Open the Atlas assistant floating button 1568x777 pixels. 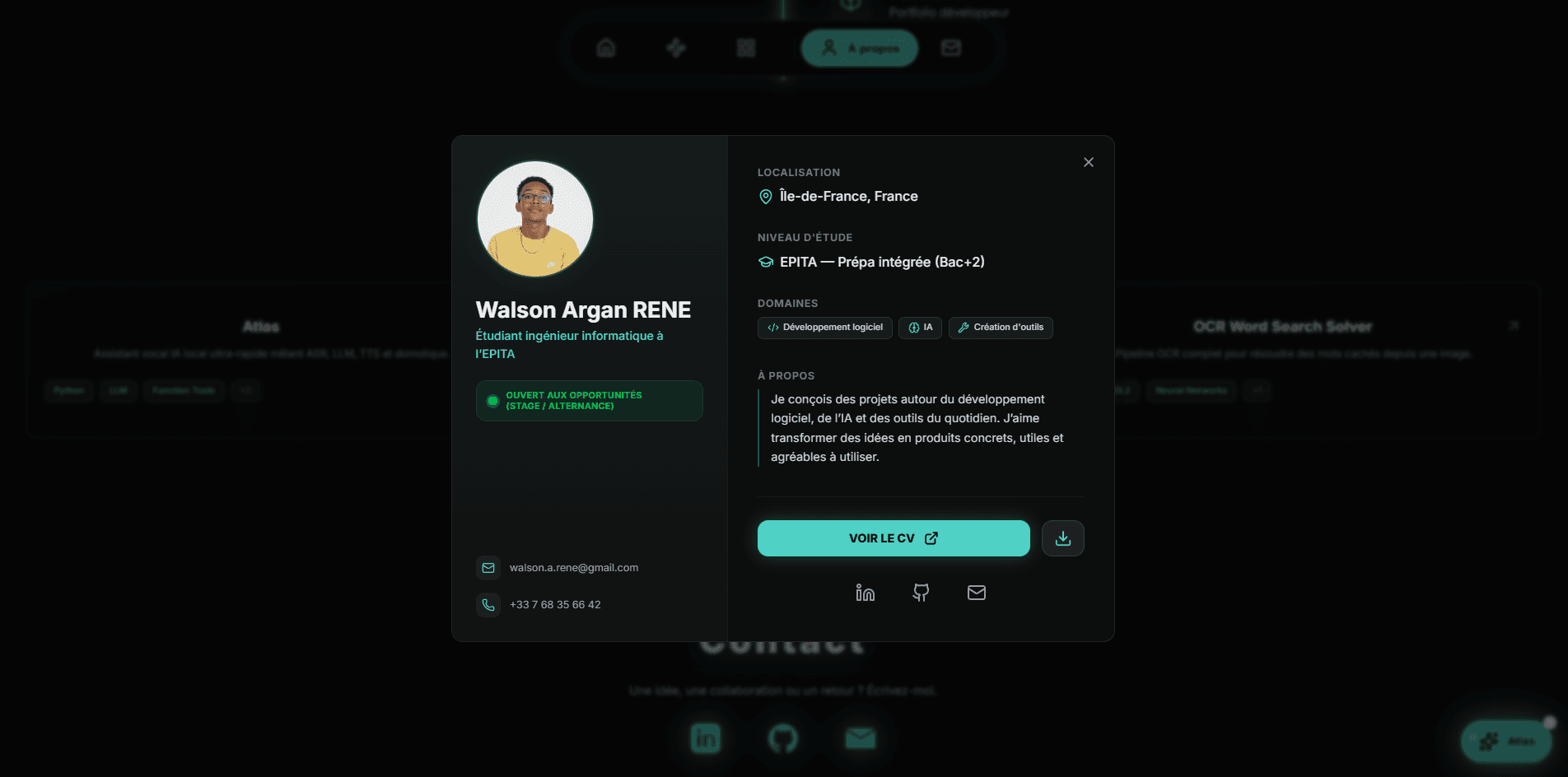[x=1506, y=742]
